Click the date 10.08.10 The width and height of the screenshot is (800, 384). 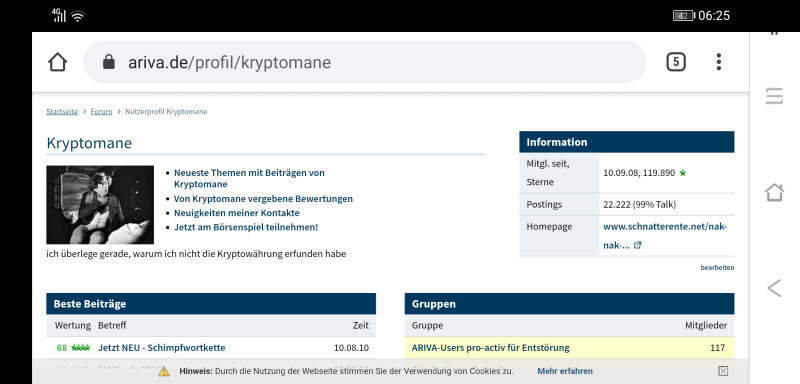pos(352,348)
